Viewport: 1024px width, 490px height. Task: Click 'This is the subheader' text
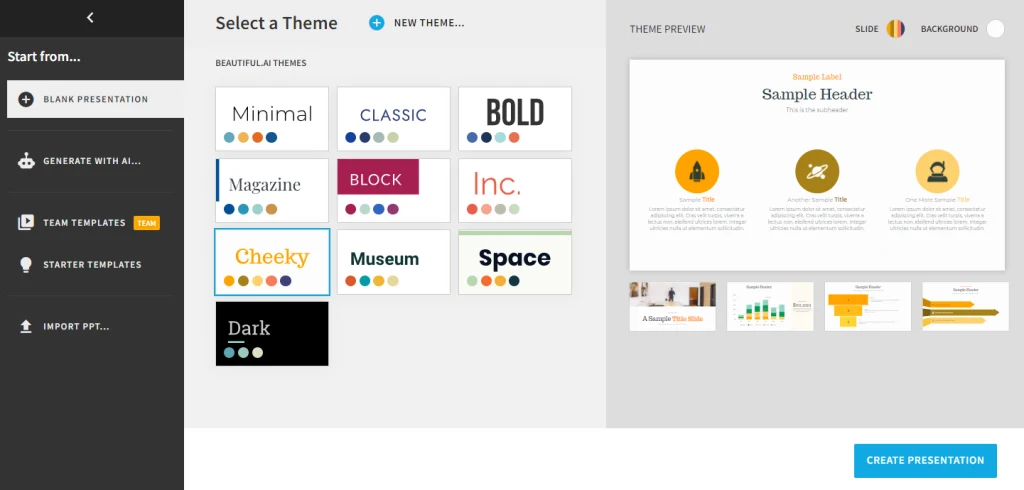tap(817, 110)
